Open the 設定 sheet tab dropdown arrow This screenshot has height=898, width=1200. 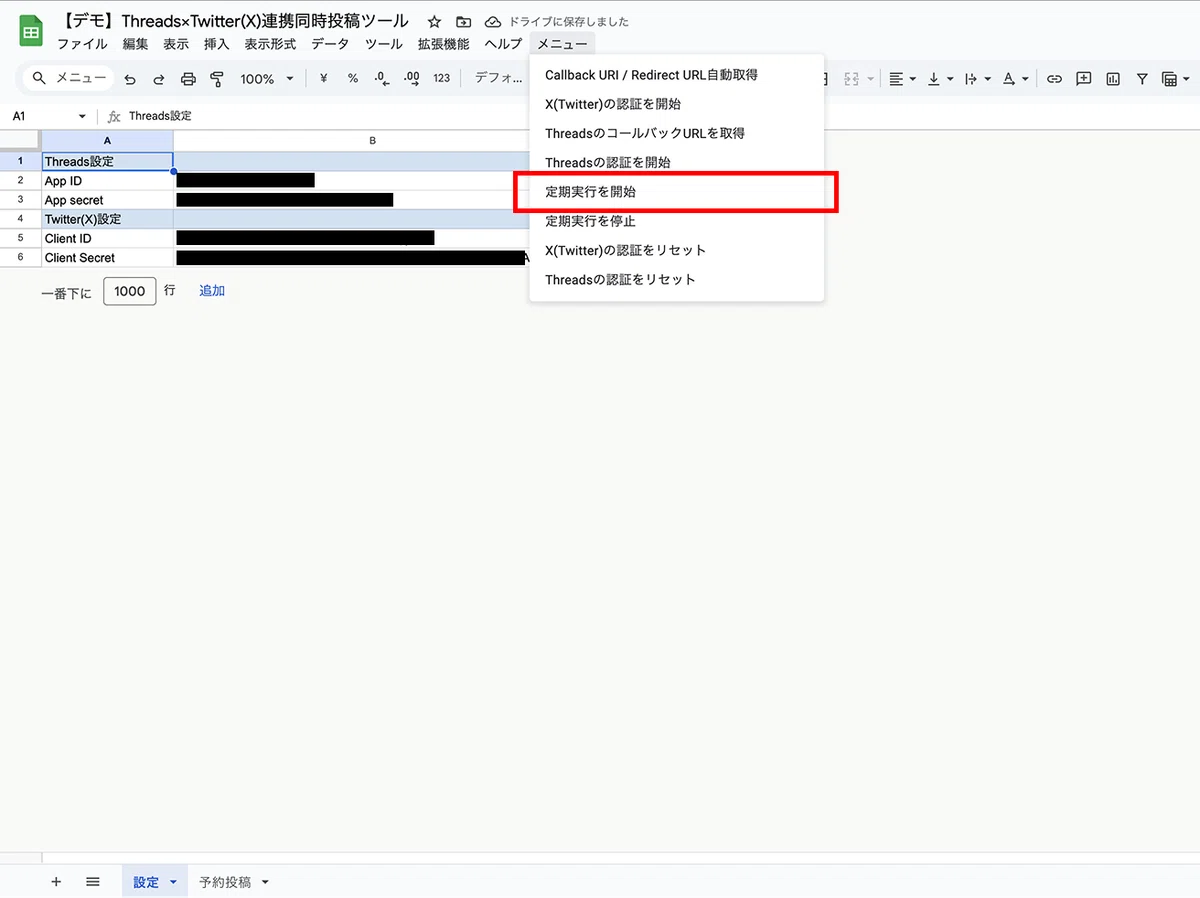pos(173,883)
